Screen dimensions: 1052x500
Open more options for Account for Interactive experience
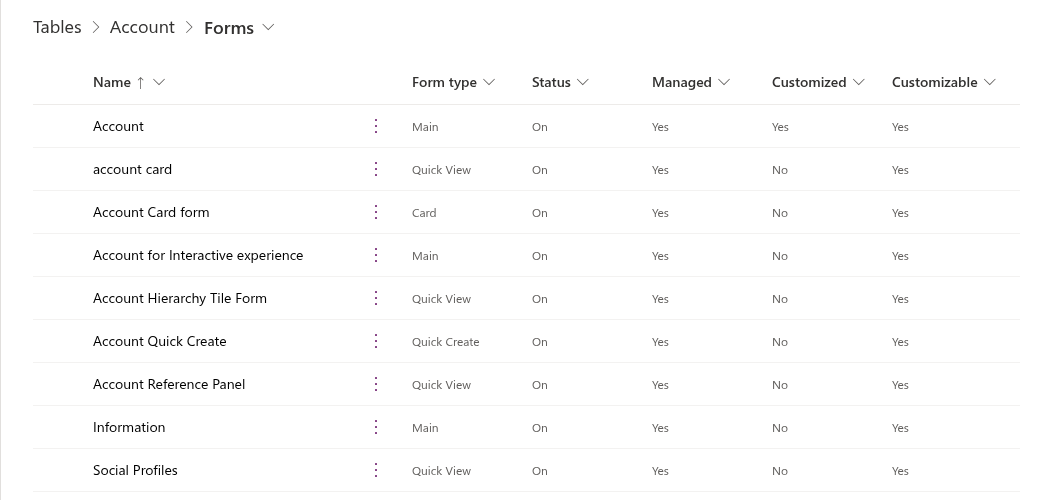pos(376,255)
